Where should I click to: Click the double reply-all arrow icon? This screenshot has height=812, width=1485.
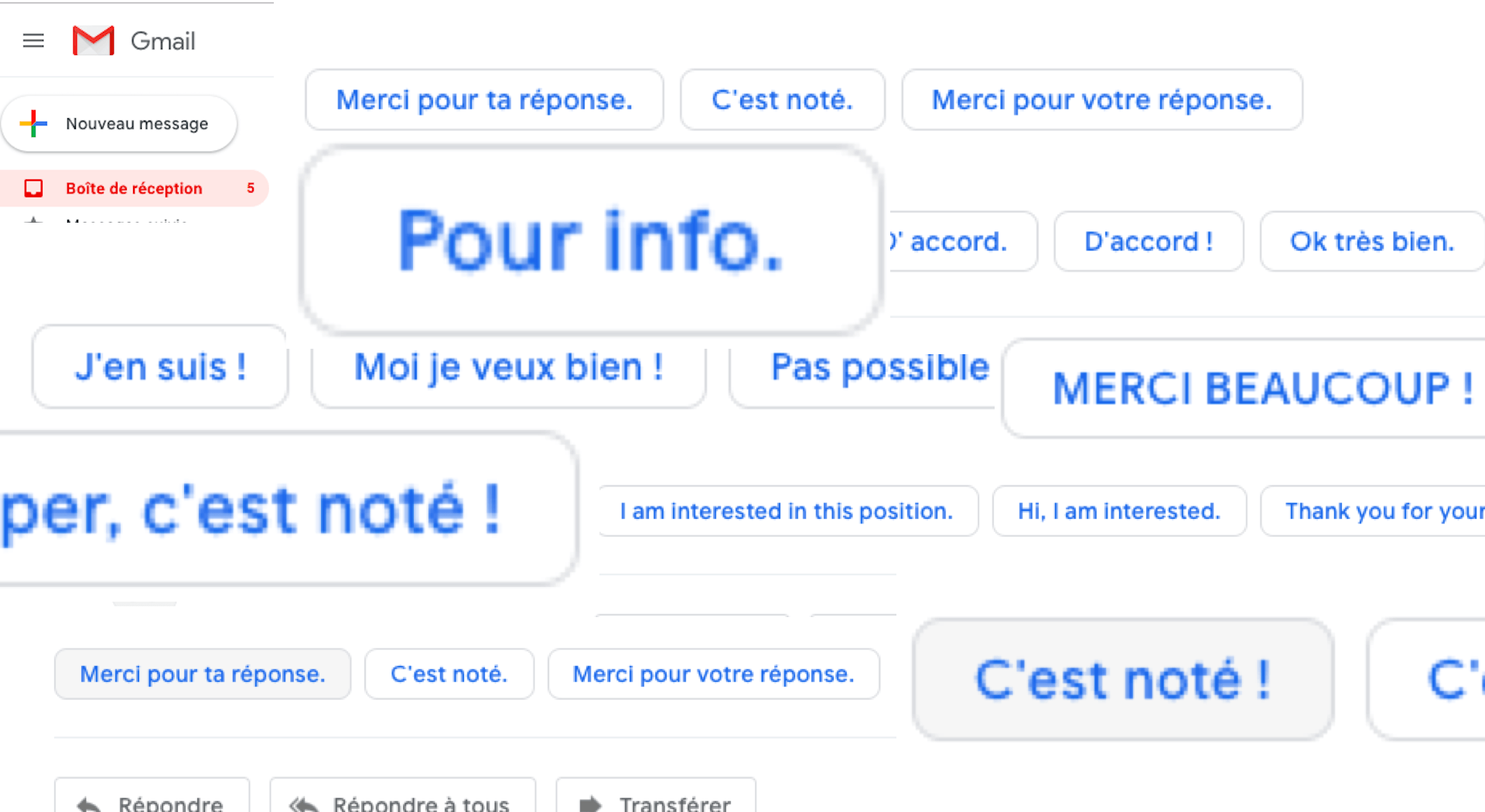click(303, 804)
